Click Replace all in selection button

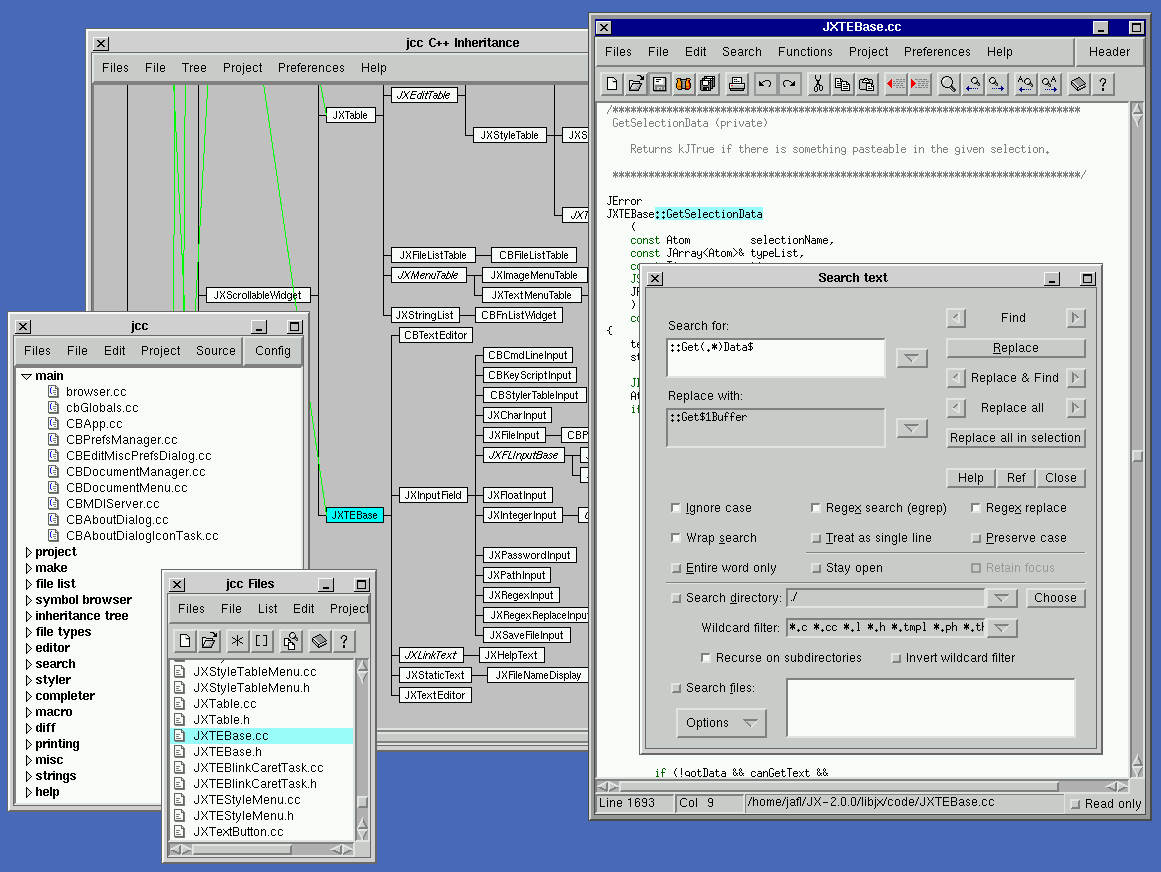click(x=1015, y=437)
